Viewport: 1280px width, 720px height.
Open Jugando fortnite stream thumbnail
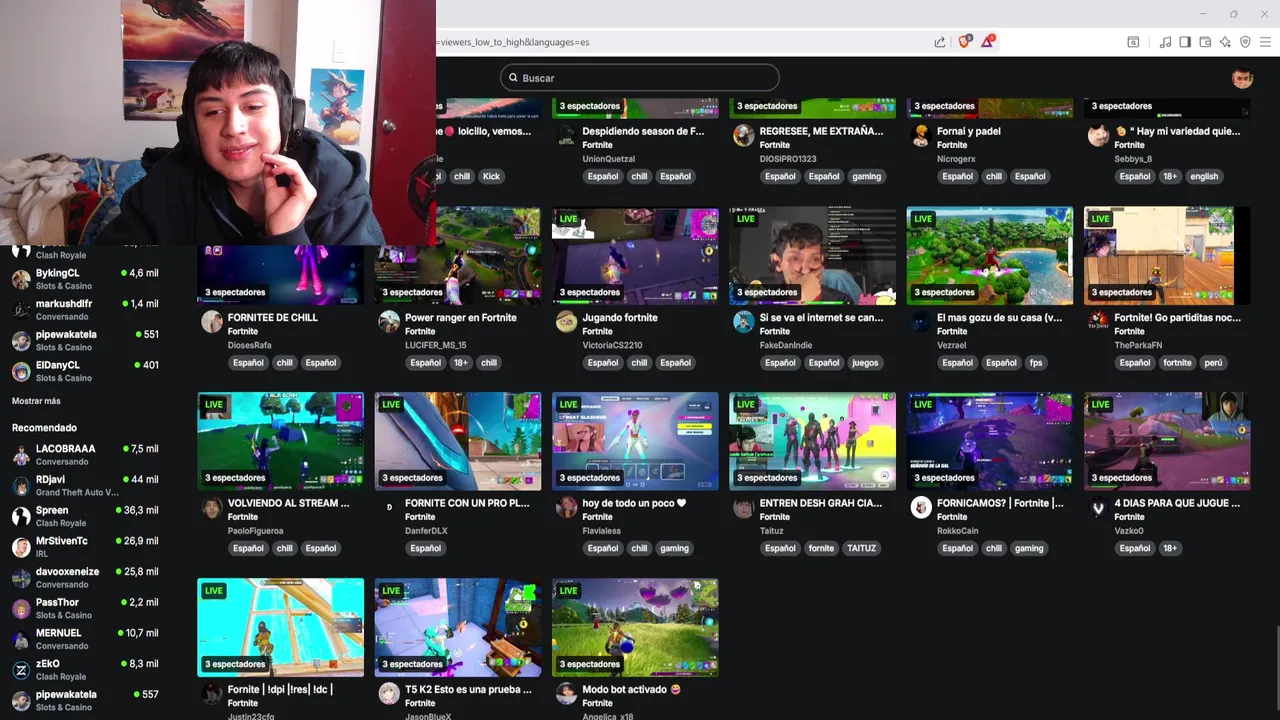(x=635, y=256)
